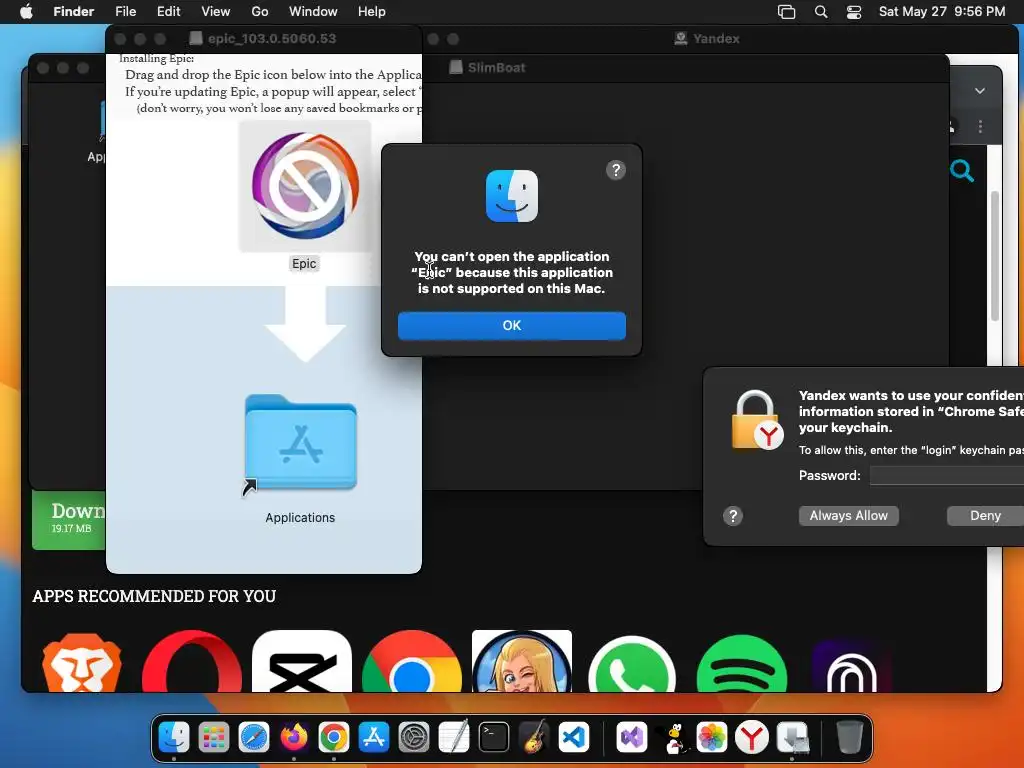This screenshot has height=768, width=1024.
Task: Open the Window menu
Action: pyautogui.click(x=313, y=12)
